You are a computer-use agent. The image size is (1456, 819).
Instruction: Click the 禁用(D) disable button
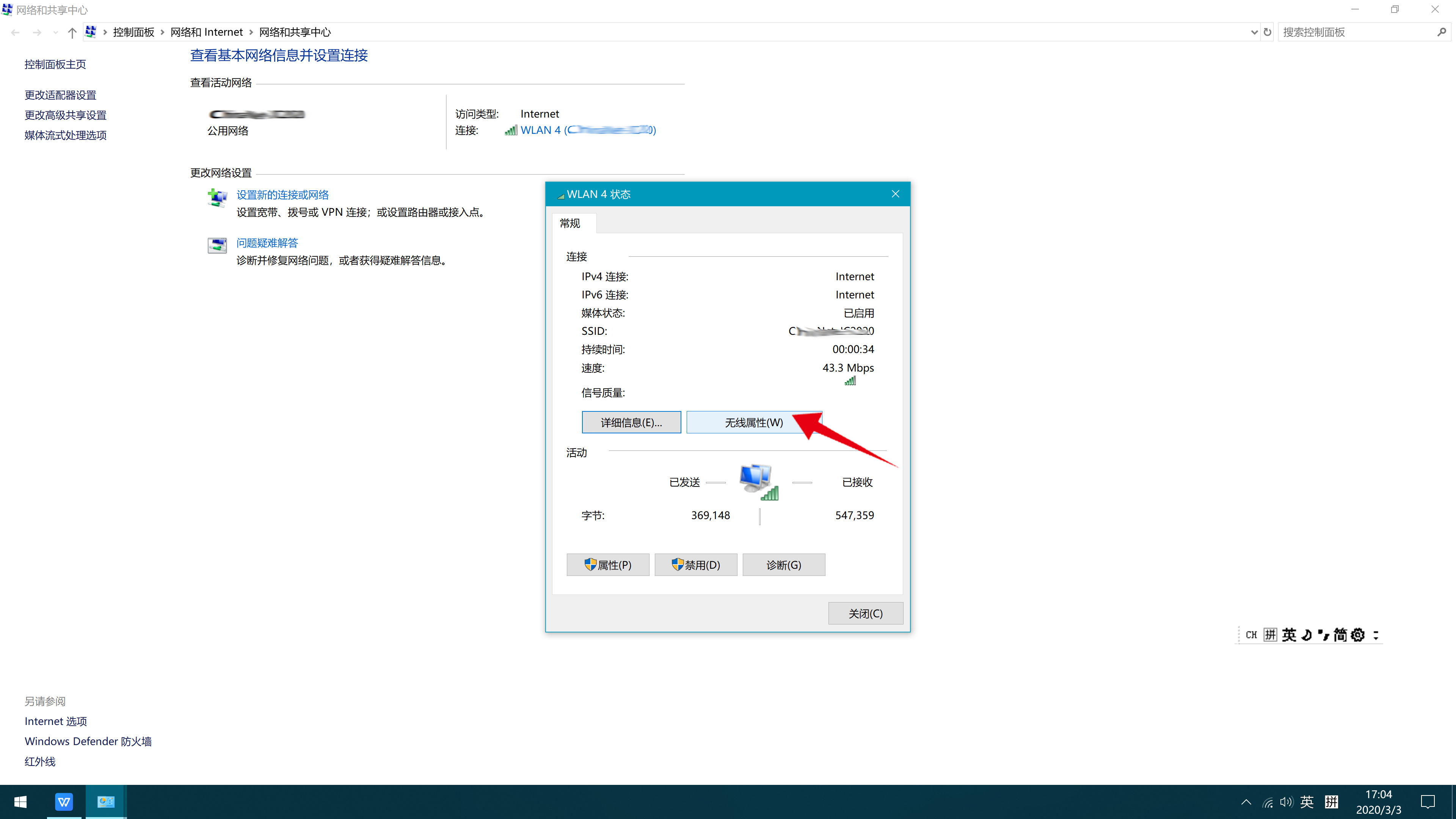click(696, 565)
